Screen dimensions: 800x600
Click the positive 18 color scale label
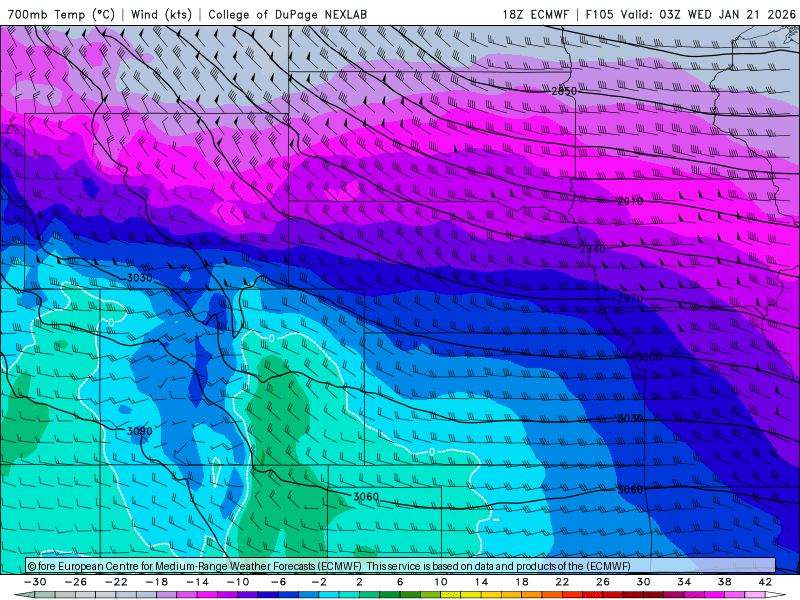pyautogui.click(x=521, y=582)
